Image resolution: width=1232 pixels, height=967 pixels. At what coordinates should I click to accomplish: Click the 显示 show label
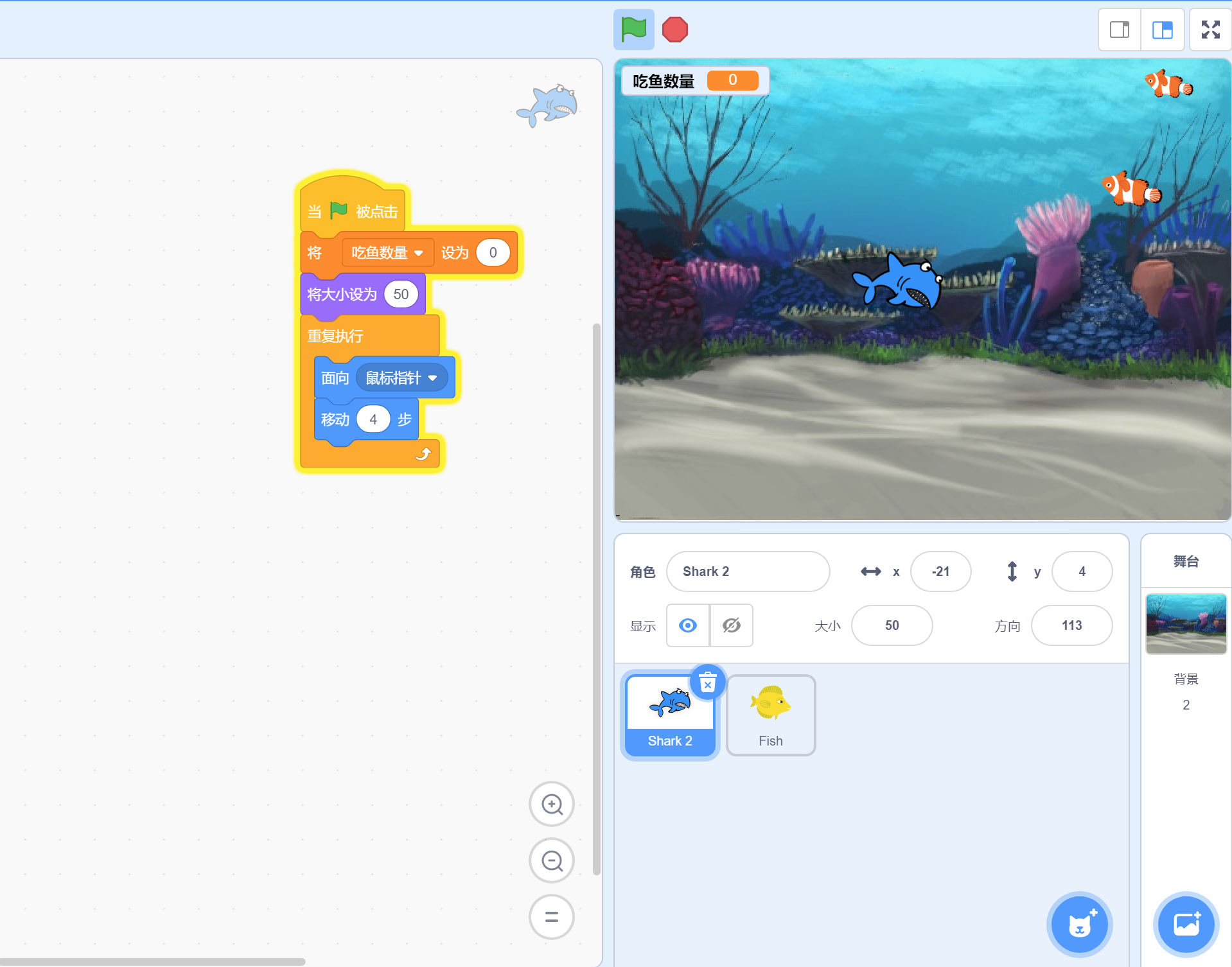click(642, 626)
